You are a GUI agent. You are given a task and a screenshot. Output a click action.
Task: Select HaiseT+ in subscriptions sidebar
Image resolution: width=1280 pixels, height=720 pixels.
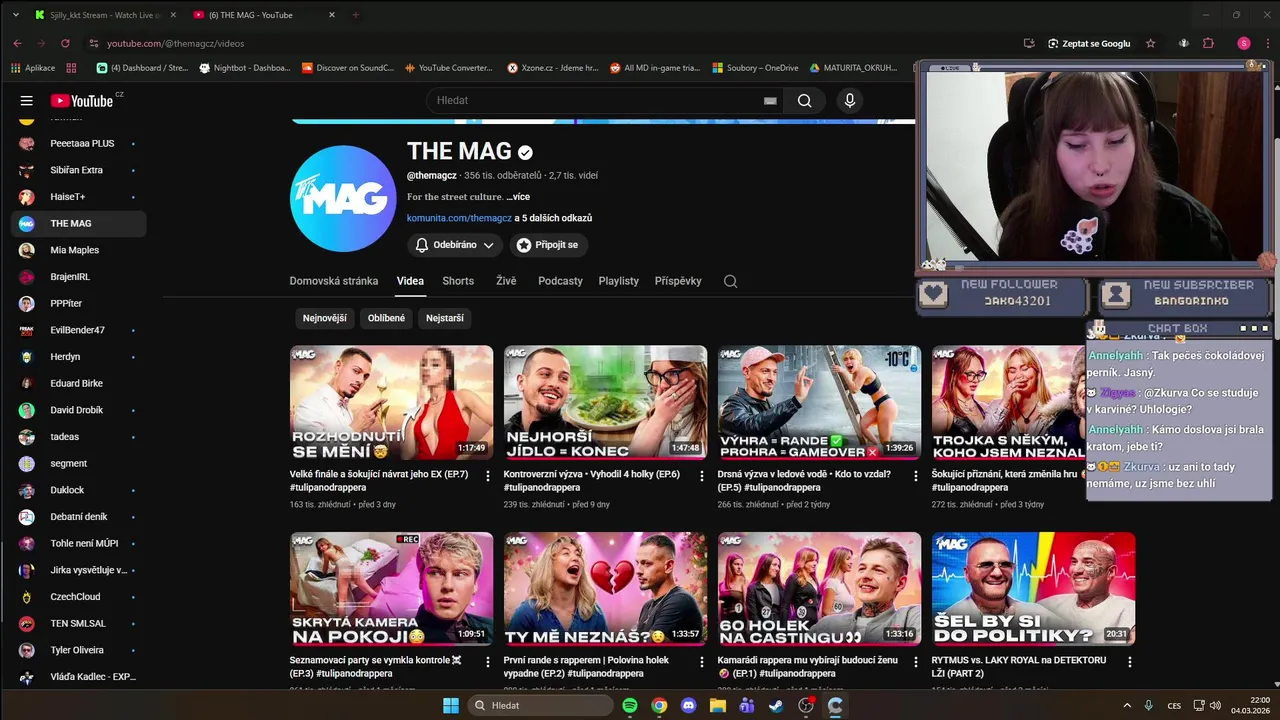78,197
